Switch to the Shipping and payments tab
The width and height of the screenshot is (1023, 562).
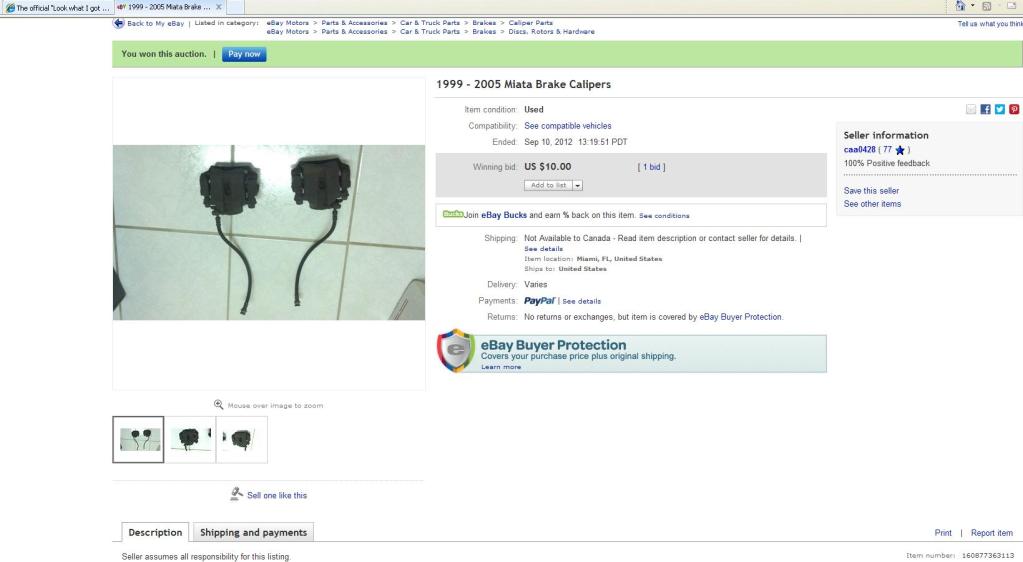click(x=253, y=532)
